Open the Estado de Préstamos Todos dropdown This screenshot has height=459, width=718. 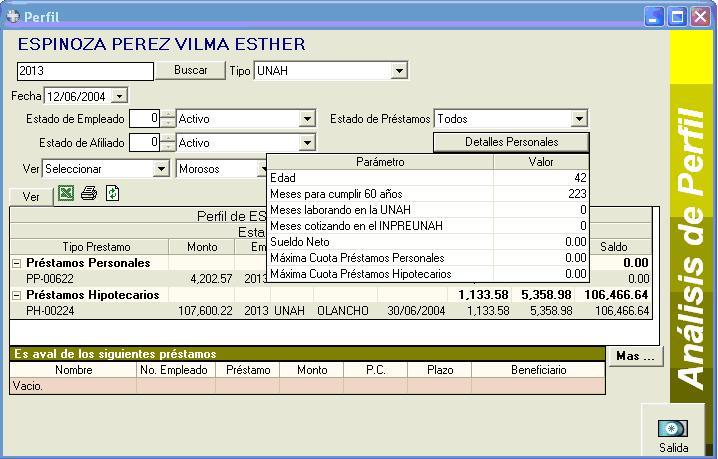click(579, 119)
